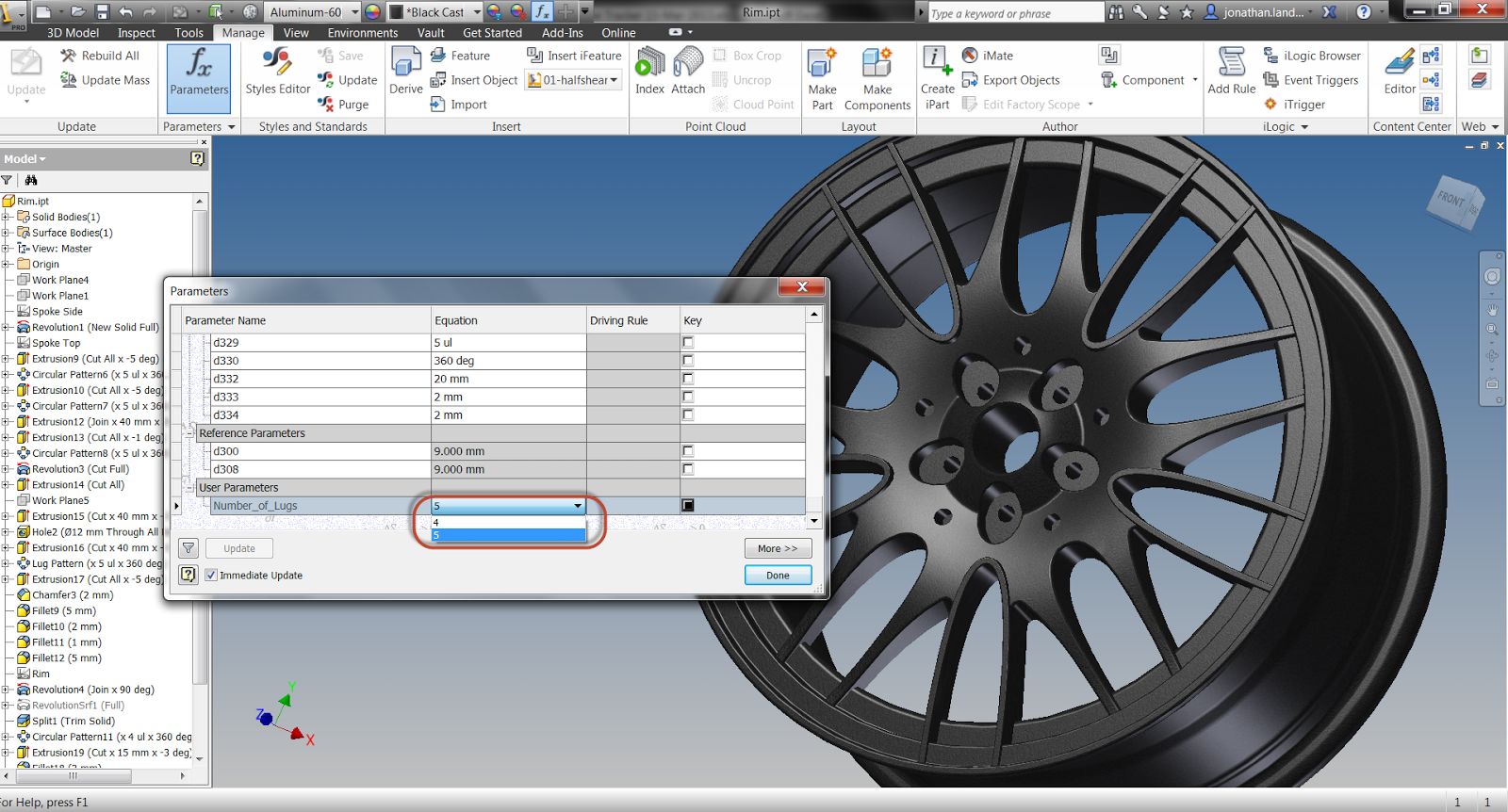
Task: Toggle the Key checkbox for d333
Action: pyautogui.click(x=688, y=397)
